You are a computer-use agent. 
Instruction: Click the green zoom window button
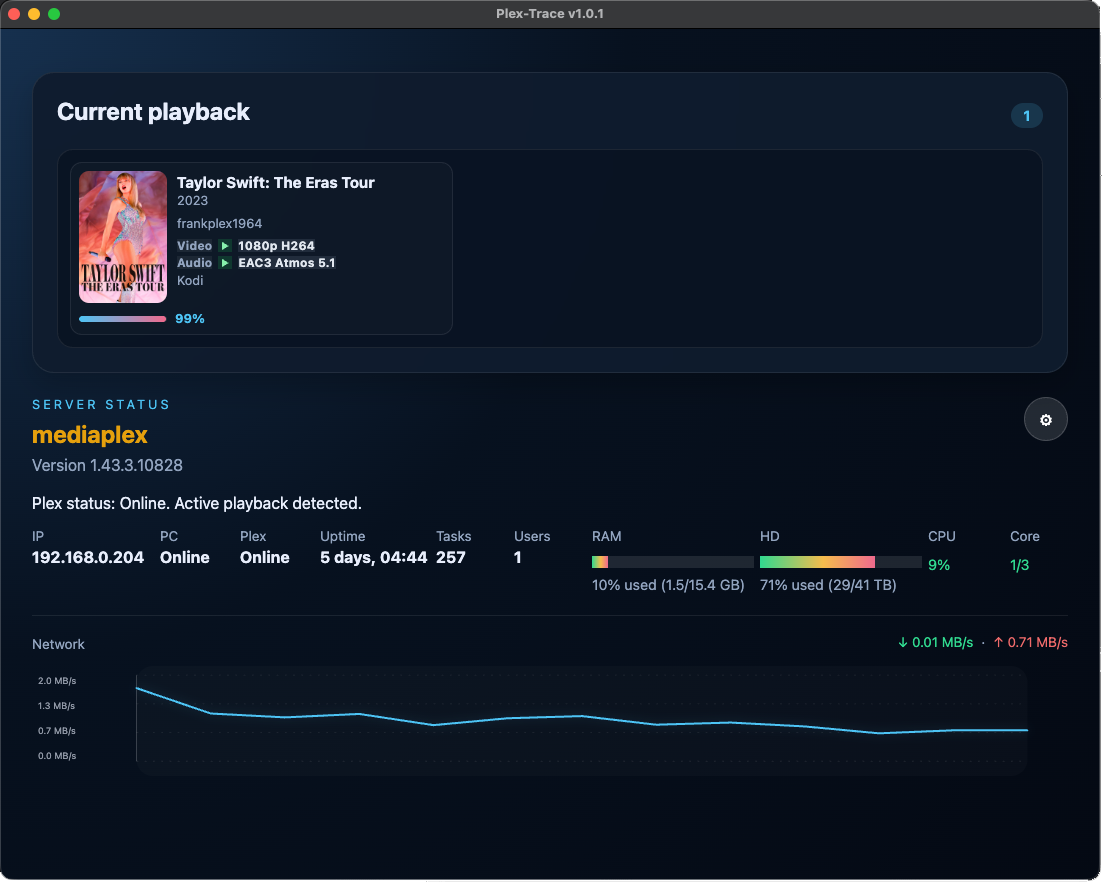point(54,14)
